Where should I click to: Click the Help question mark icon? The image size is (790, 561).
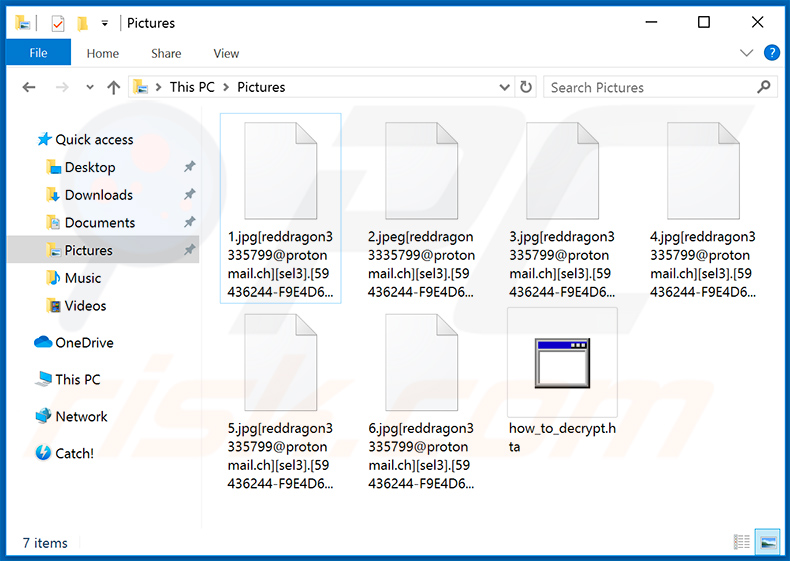coord(771,53)
